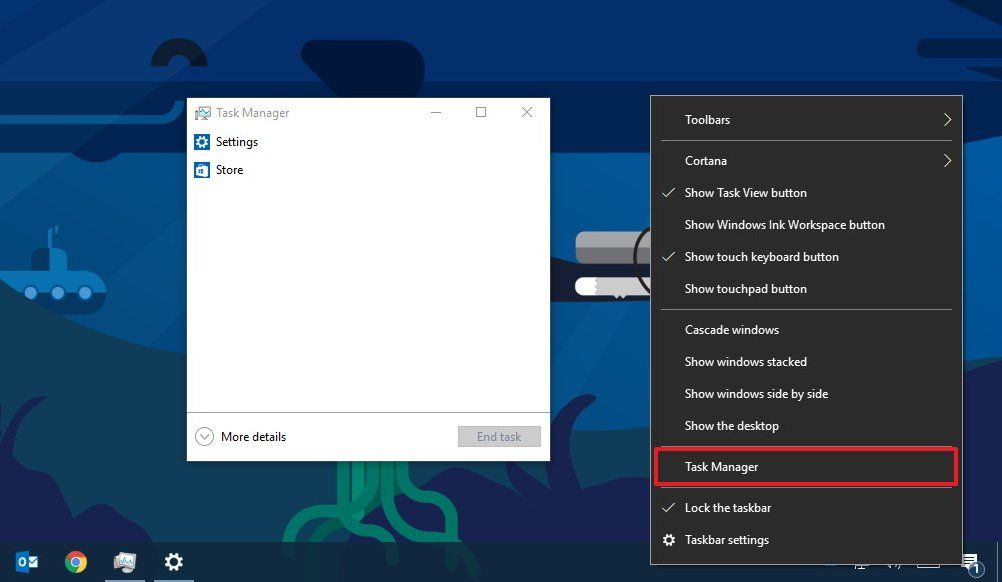Open Outlook from the taskbar
Screen dimensions: 1002x582
click(x=27, y=561)
